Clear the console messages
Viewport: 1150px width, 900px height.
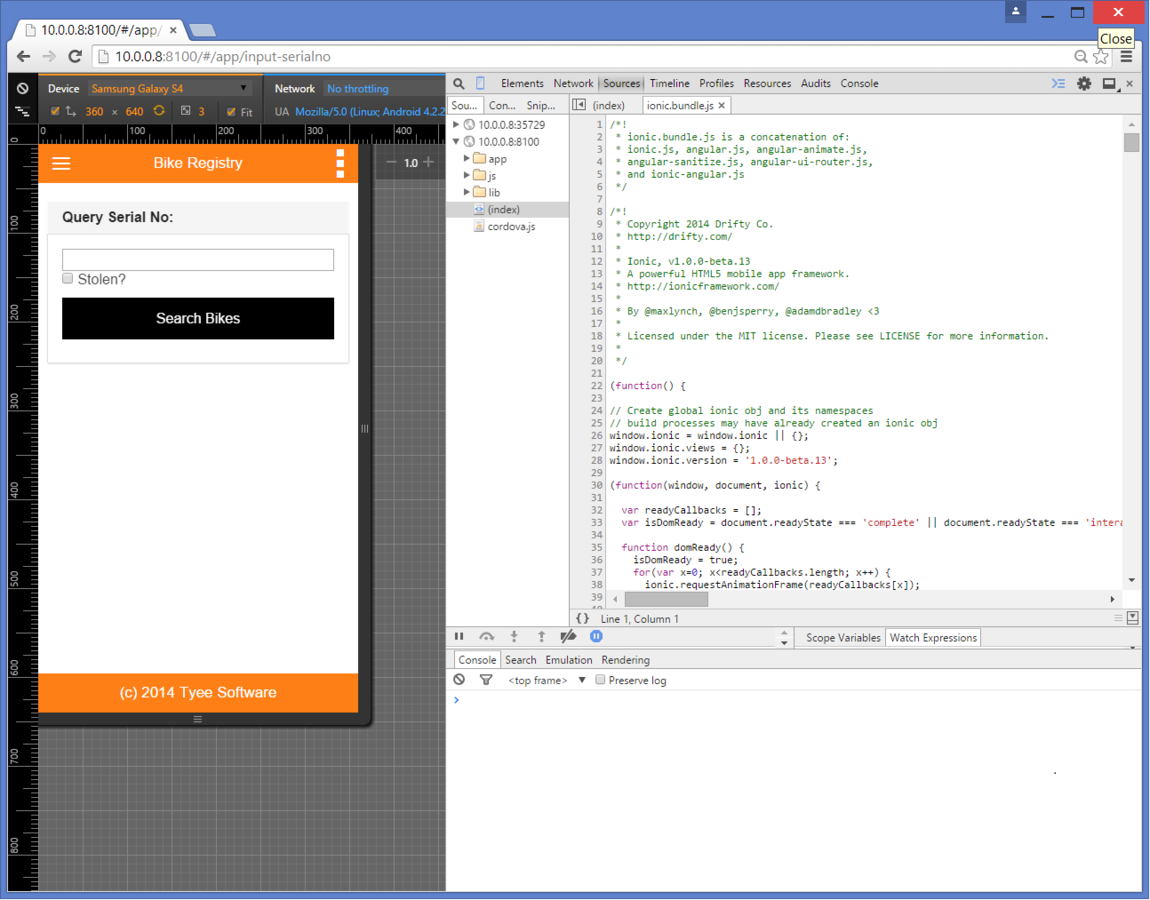tap(459, 679)
